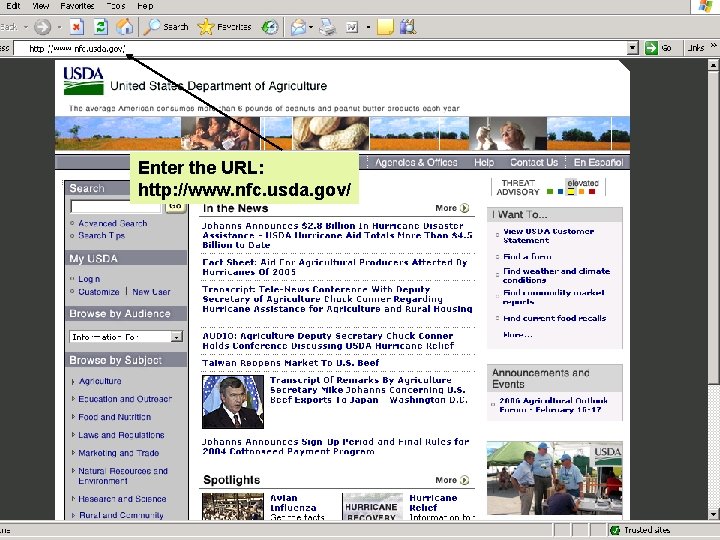Open the Search toolbar button
This screenshot has width=720, height=540.
[166, 27]
